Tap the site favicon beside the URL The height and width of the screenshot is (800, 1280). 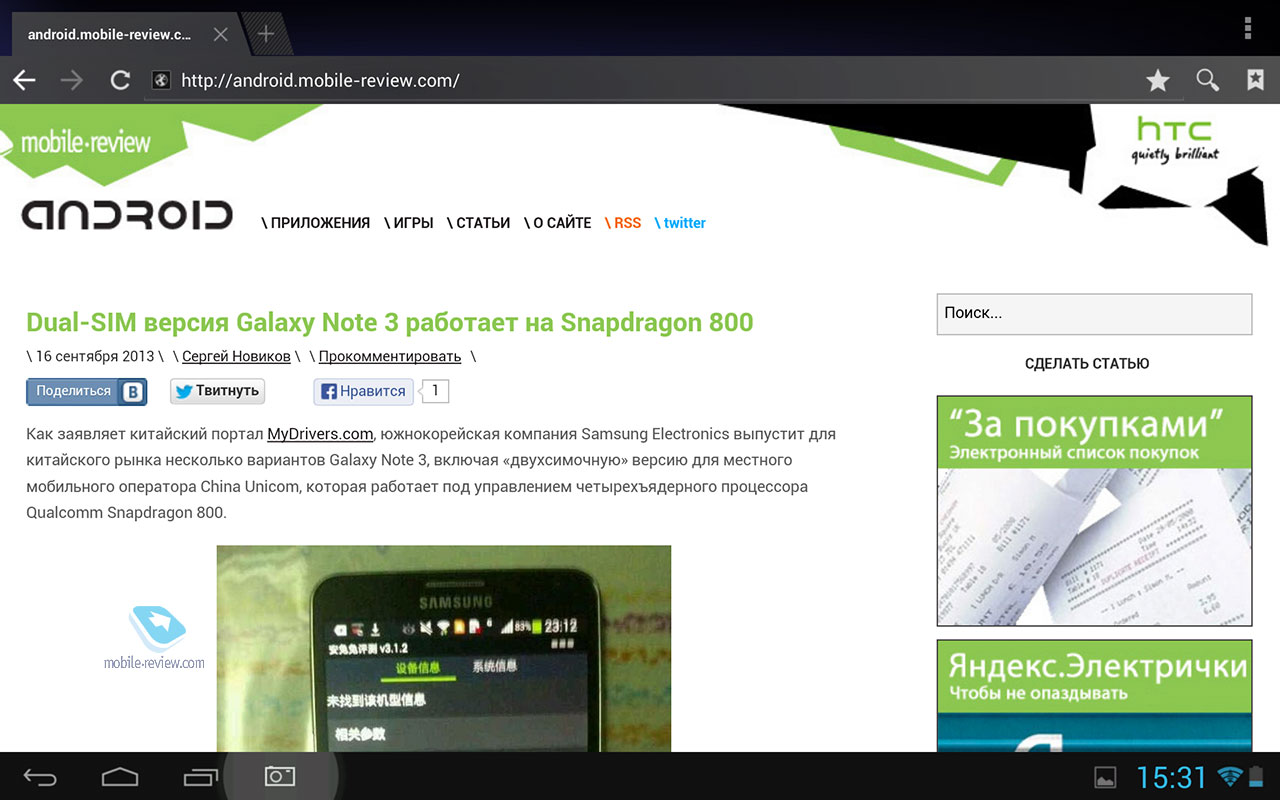tap(161, 81)
